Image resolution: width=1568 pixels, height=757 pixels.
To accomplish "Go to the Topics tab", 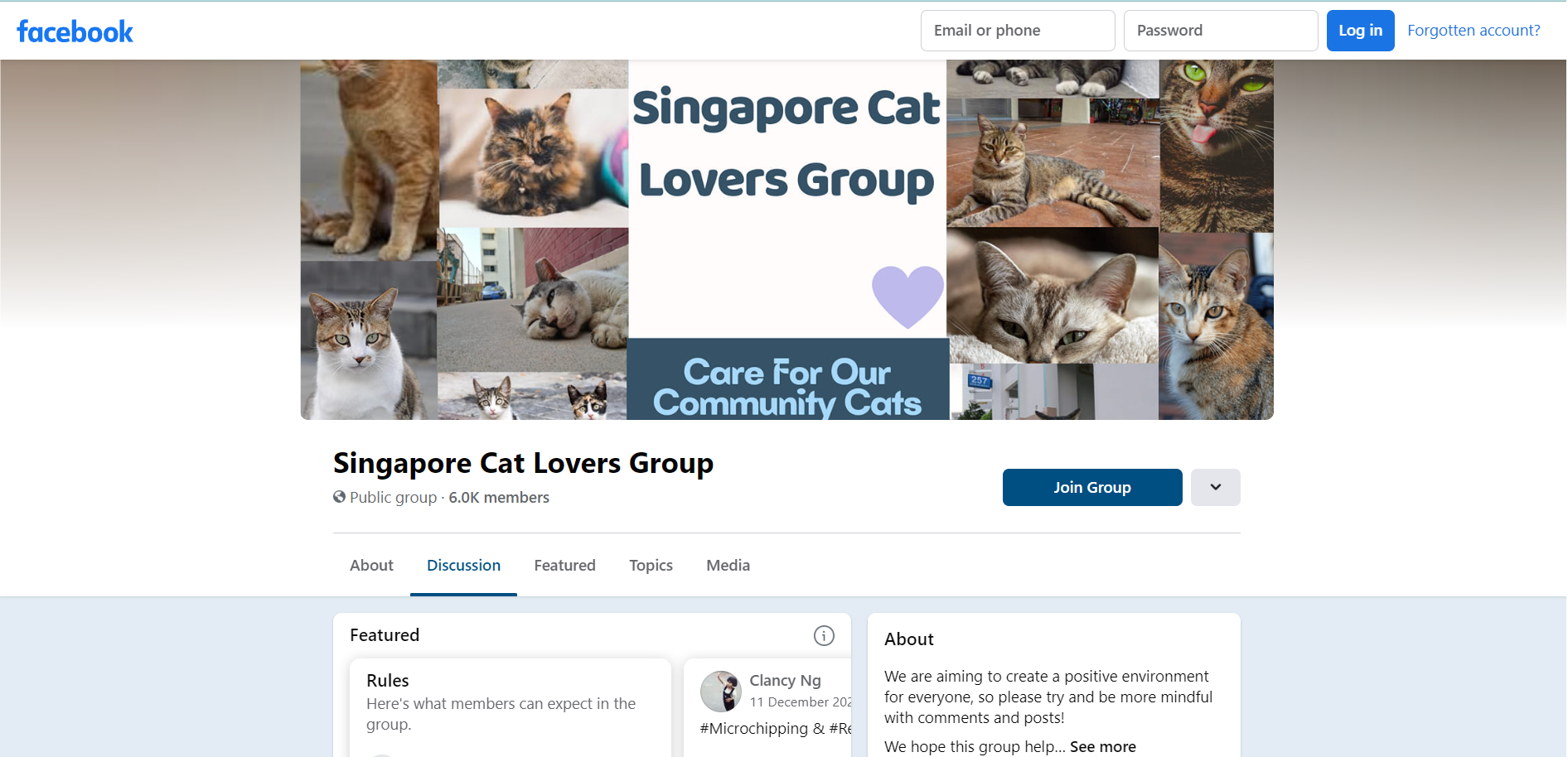I will pyautogui.click(x=651, y=565).
